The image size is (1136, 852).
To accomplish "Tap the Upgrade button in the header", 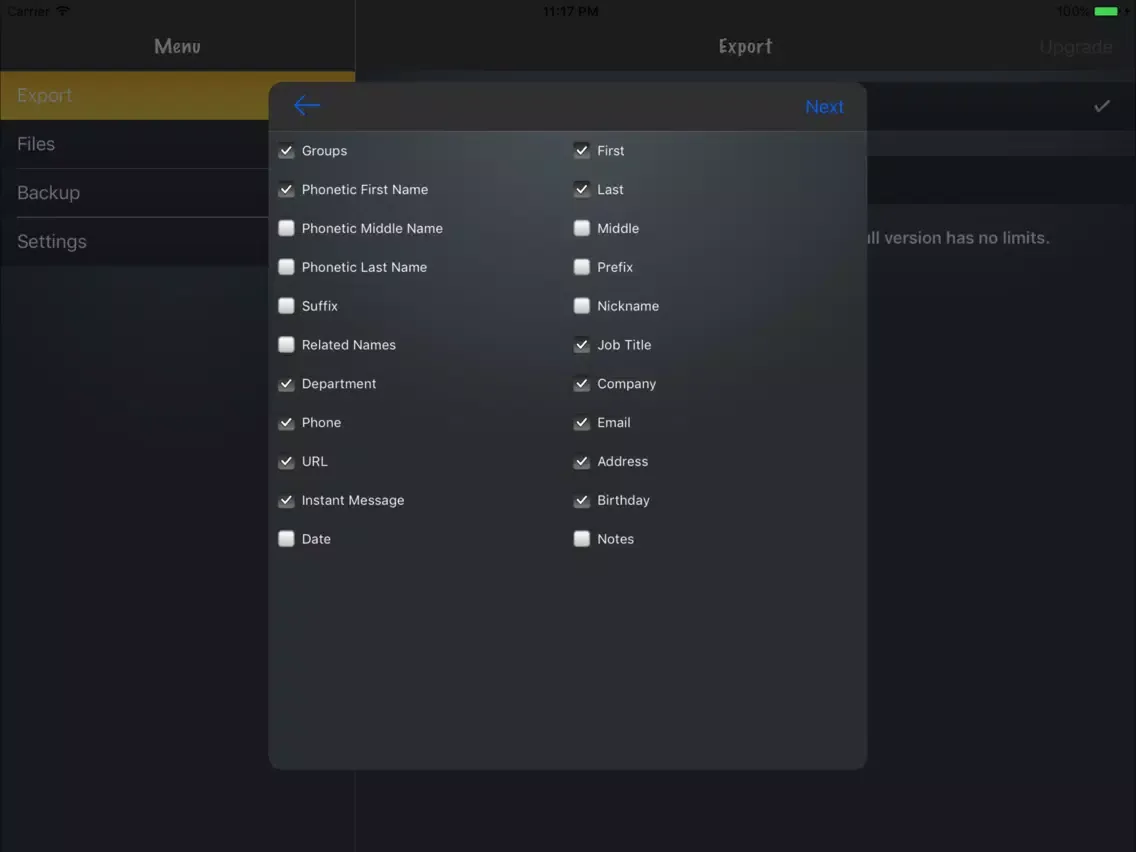I will (1076, 47).
